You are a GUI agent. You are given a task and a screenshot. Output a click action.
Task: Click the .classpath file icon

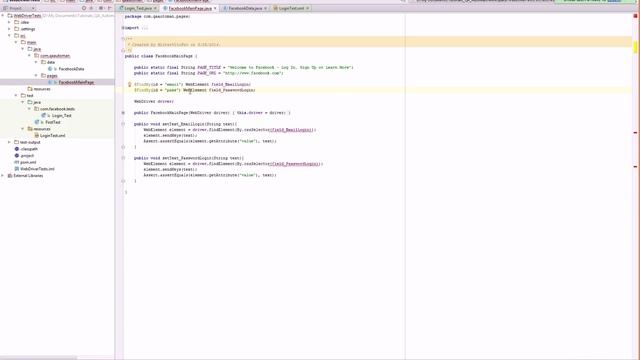pos(17,149)
